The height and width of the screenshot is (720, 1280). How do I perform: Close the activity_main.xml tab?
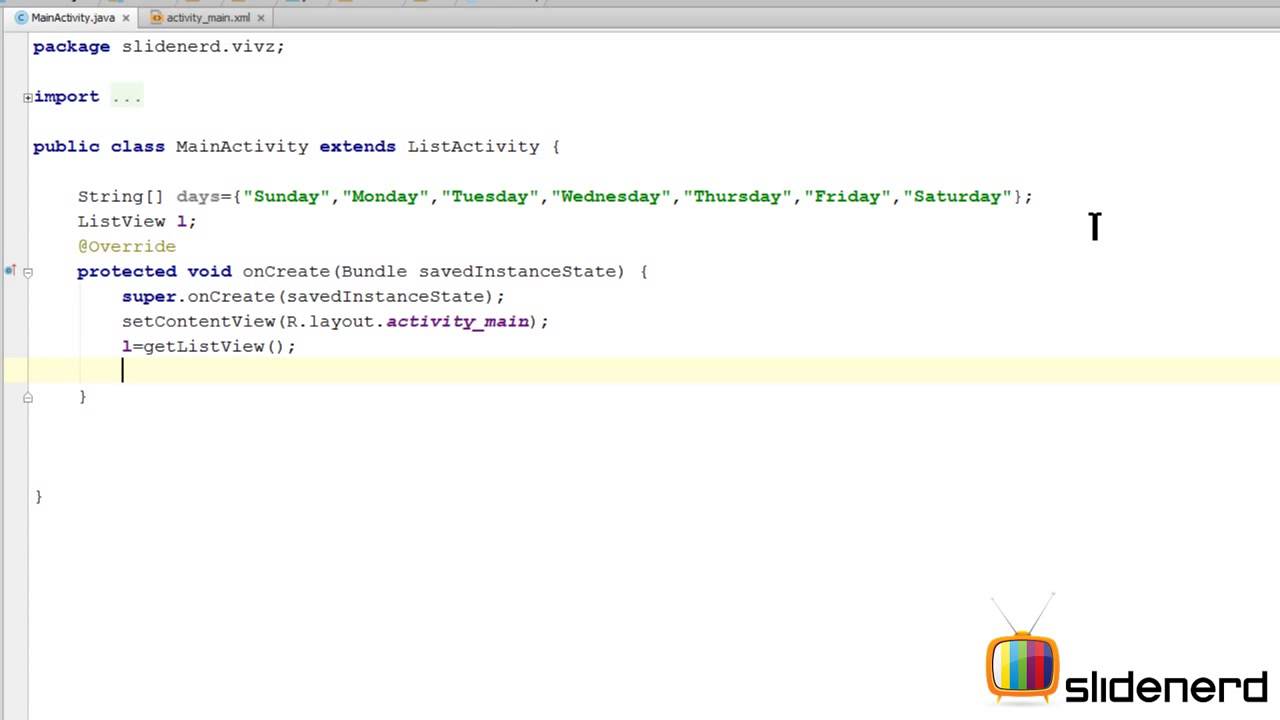coord(261,18)
